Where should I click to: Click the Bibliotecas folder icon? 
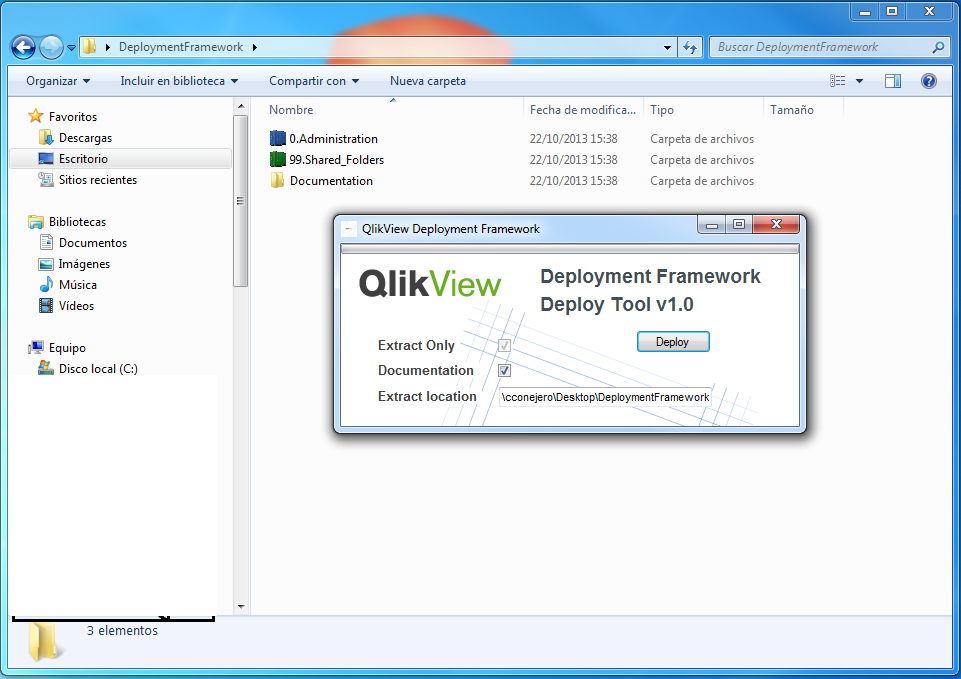pos(36,222)
